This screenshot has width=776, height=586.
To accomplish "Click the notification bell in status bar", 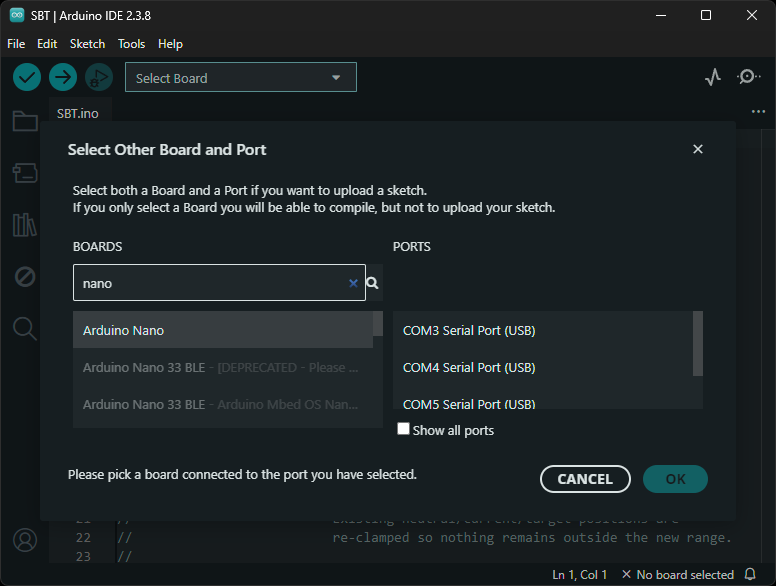I will tap(751, 575).
